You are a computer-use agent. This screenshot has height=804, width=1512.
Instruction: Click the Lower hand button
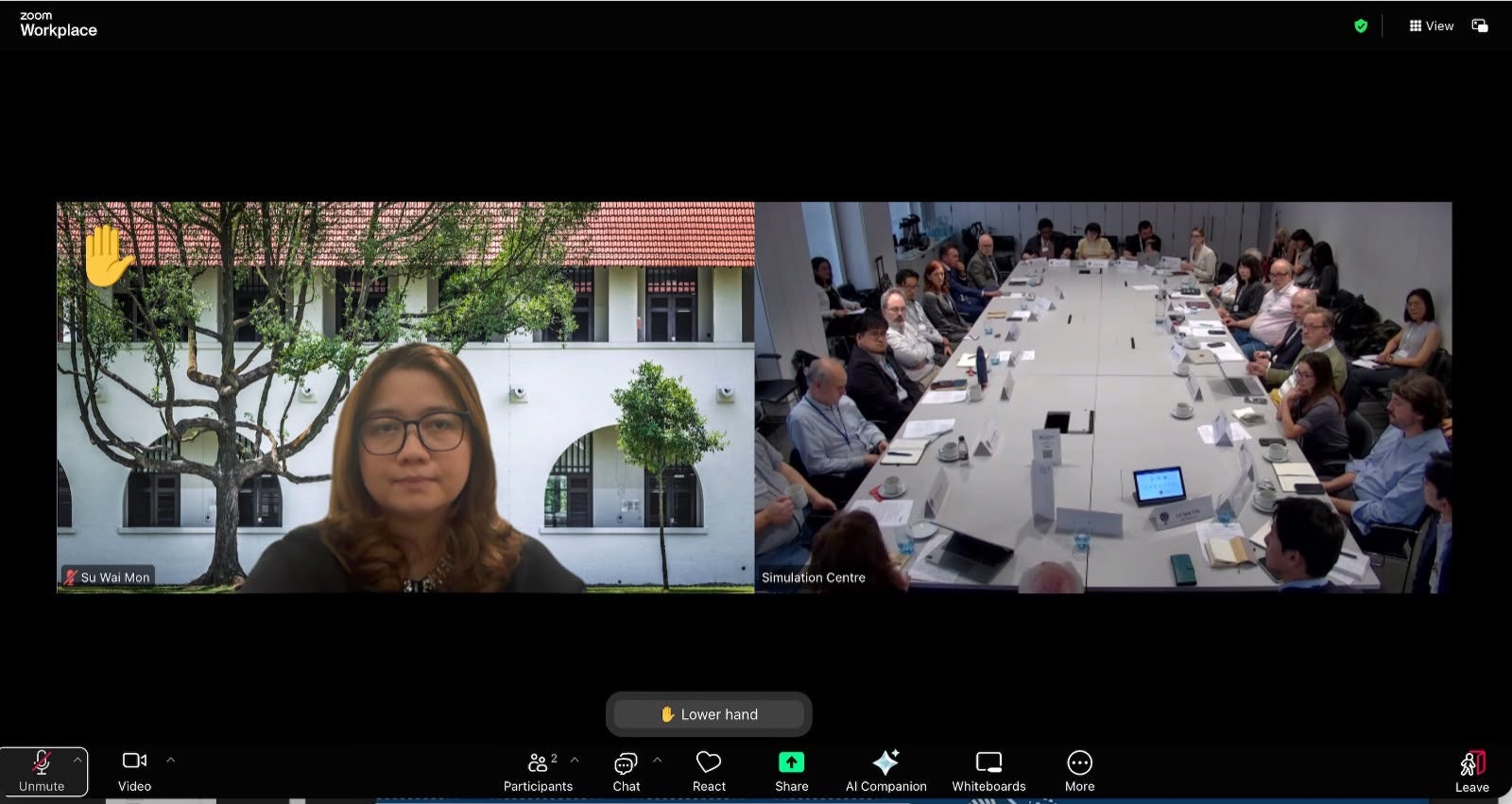[709, 714]
